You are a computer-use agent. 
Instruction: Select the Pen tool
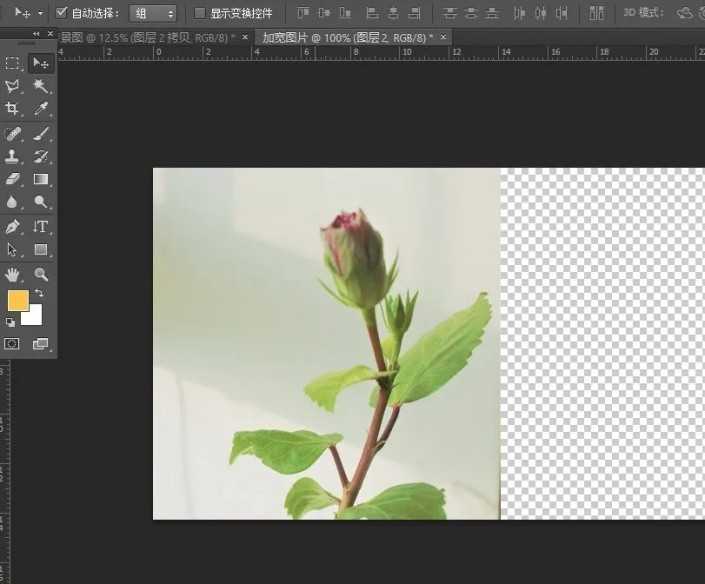pos(13,227)
